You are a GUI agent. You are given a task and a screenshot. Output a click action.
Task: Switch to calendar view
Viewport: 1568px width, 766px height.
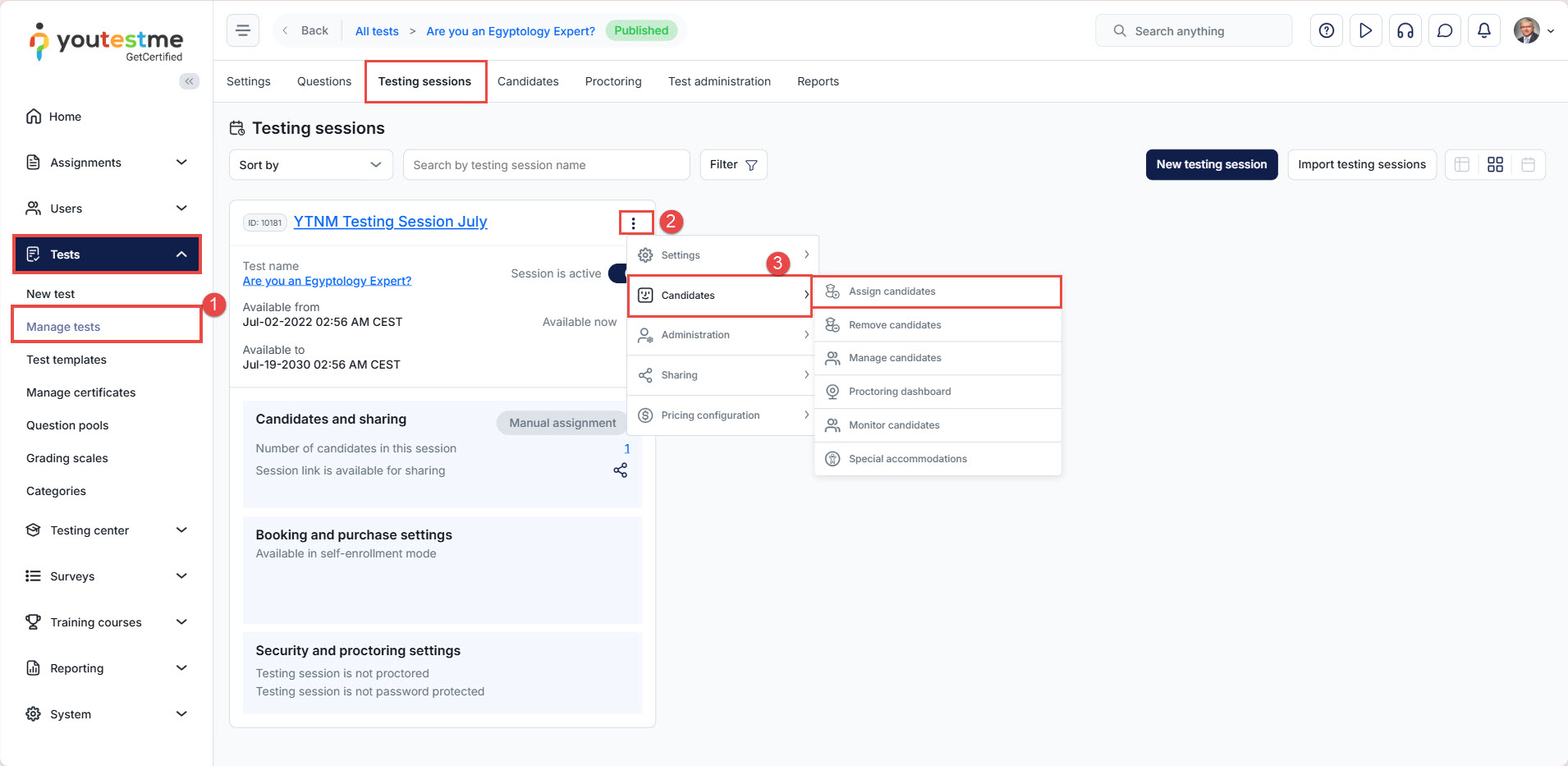click(x=1528, y=165)
